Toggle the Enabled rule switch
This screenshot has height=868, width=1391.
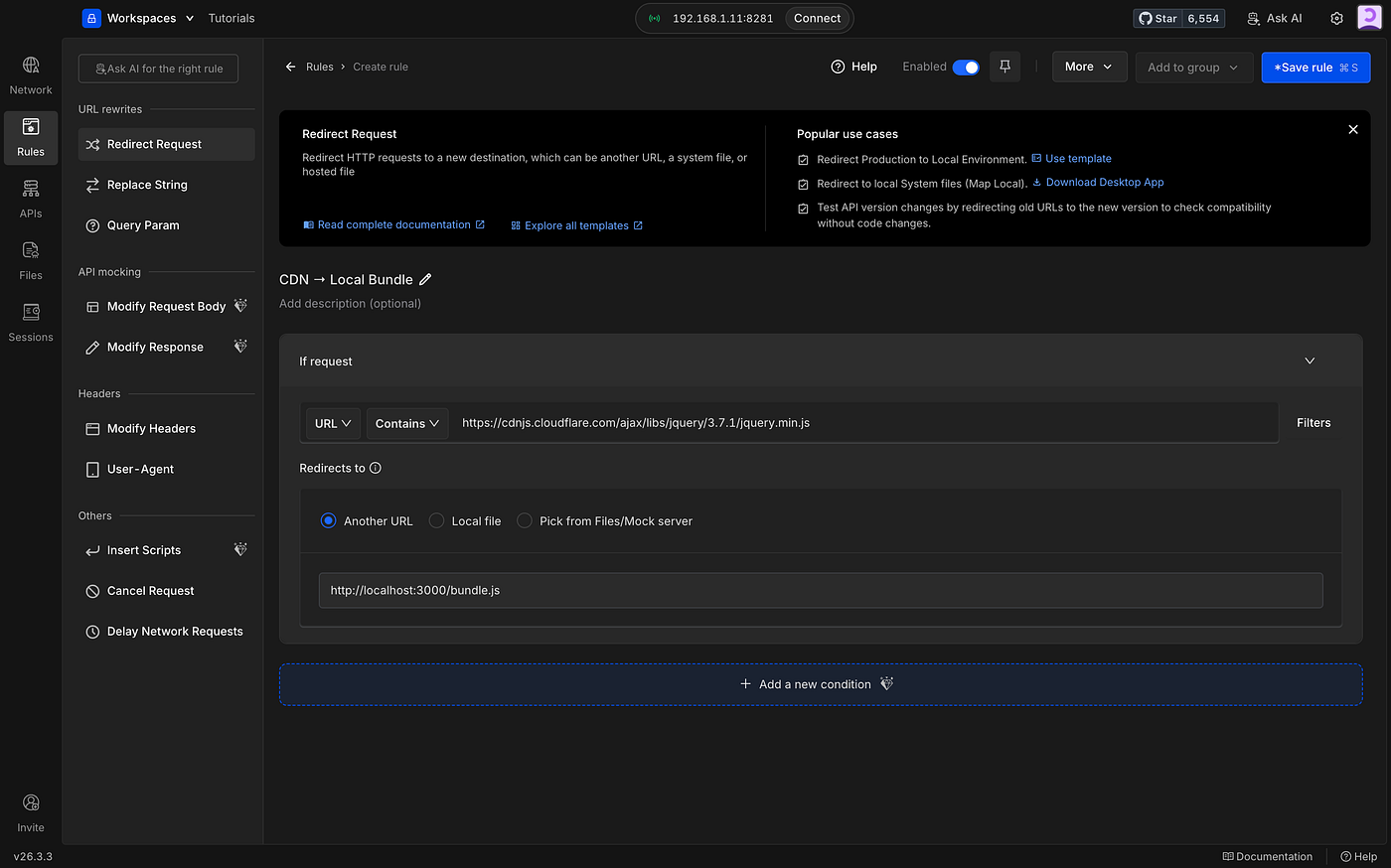point(966,68)
